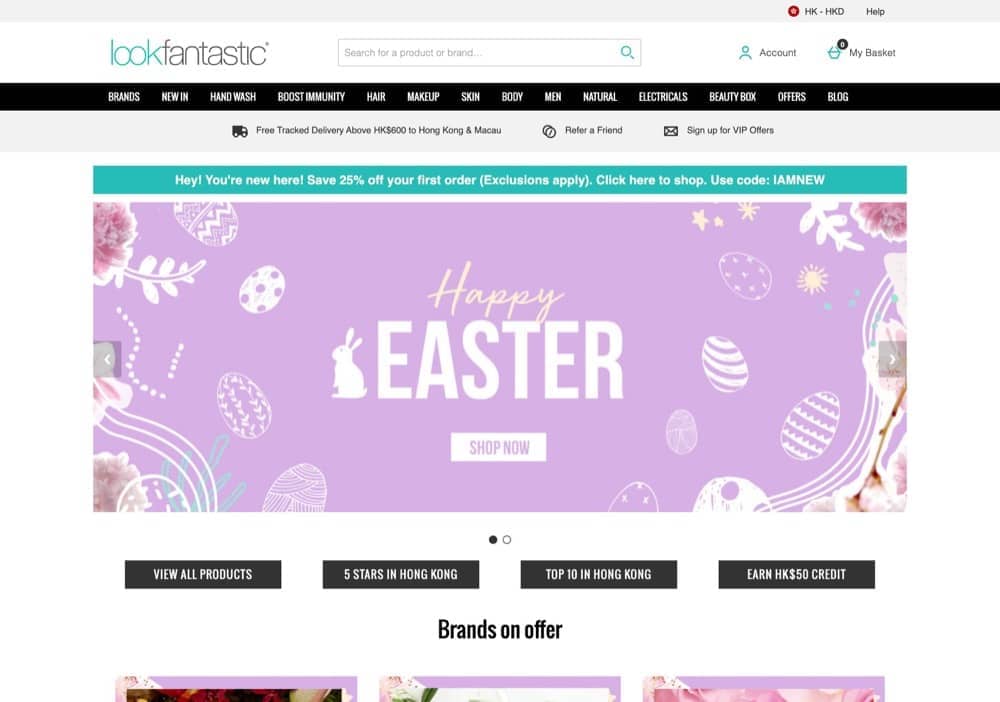Click Earn HK$50 Credit button
This screenshot has width=1000, height=702.
point(797,574)
